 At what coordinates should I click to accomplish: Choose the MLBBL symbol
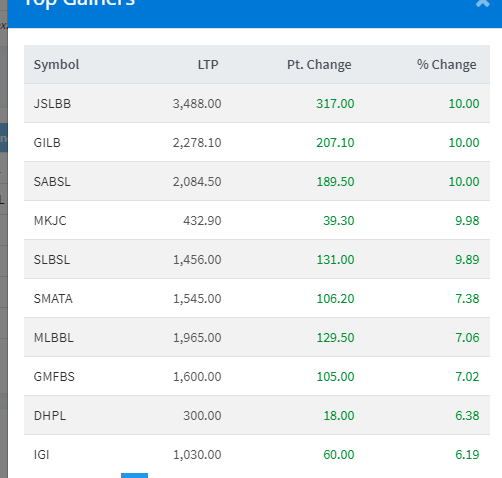pyautogui.click(x=53, y=338)
